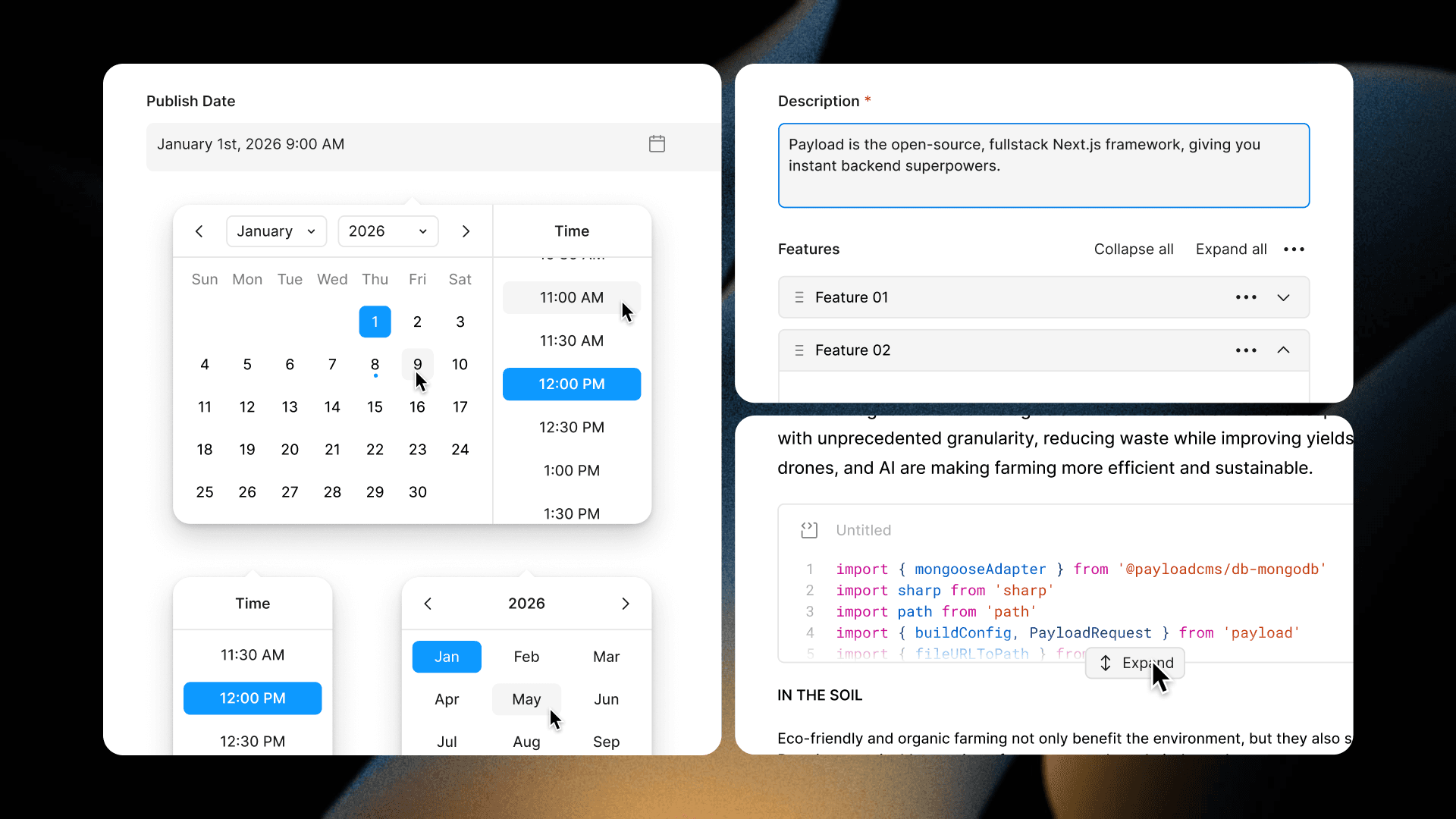Select the highlighted day 1 in the calendar
1456x819 pixels.
(x=375, y=322)
